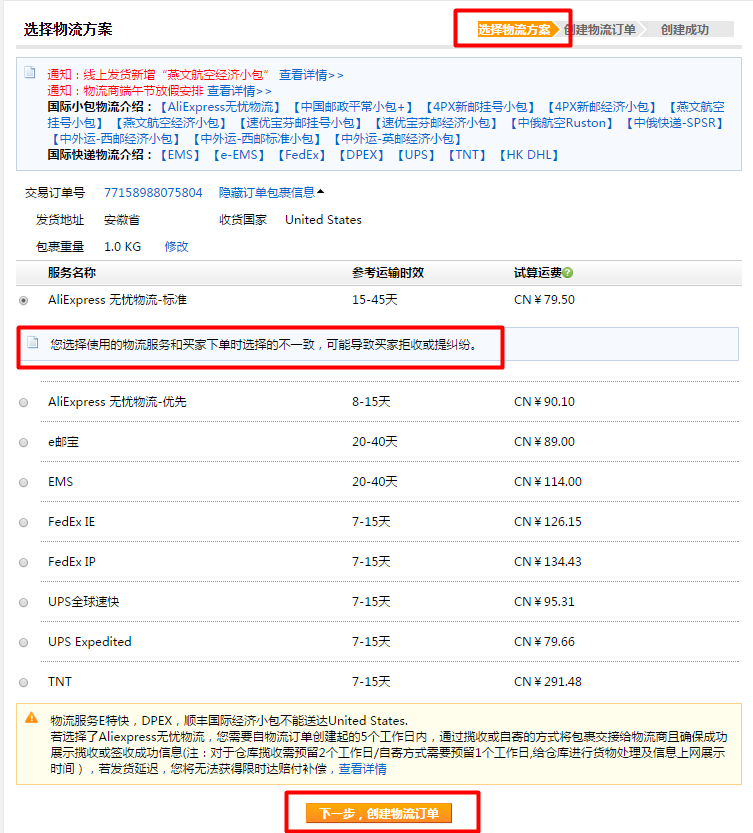The height and width of the screenshot is (833, 753).
Task: Collapse order details via 隐藏订单包裹信息
Action: click(x=271, y=192)
